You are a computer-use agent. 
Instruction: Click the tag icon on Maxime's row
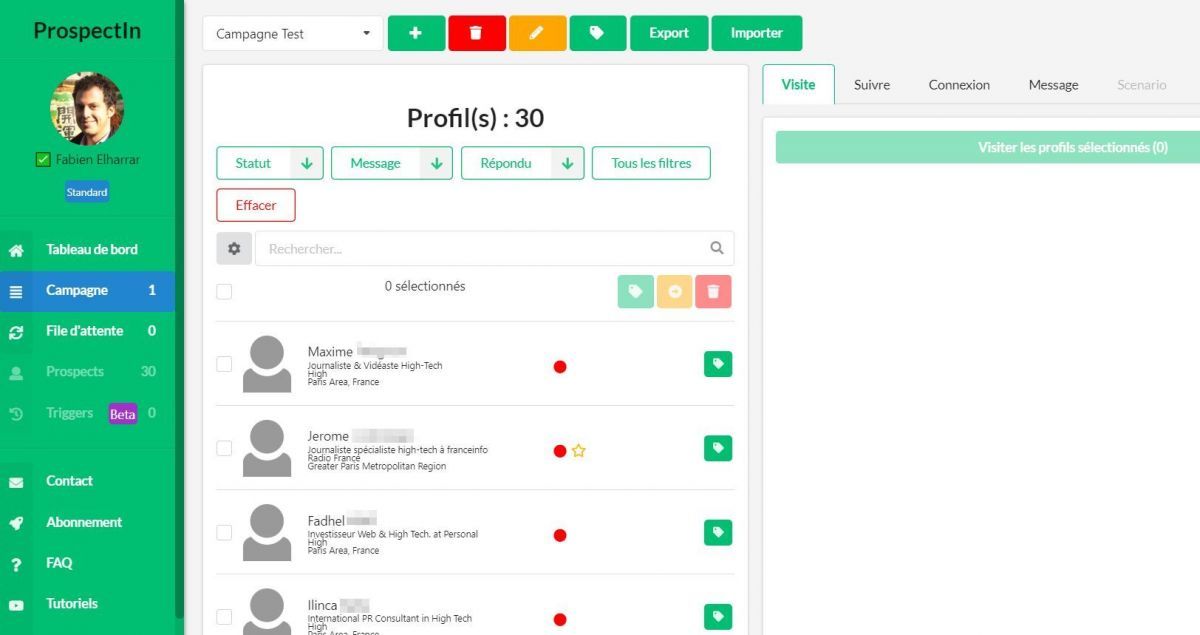(x=717, y=365)
